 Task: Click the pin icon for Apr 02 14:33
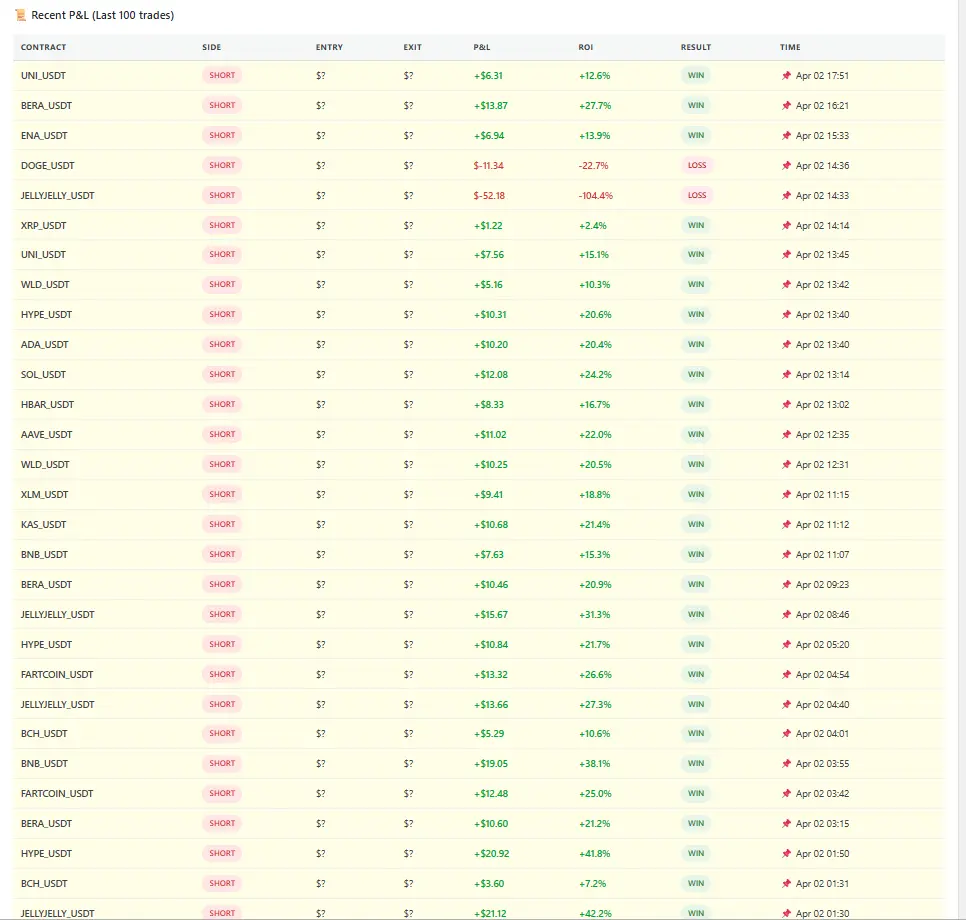[786, 195]
